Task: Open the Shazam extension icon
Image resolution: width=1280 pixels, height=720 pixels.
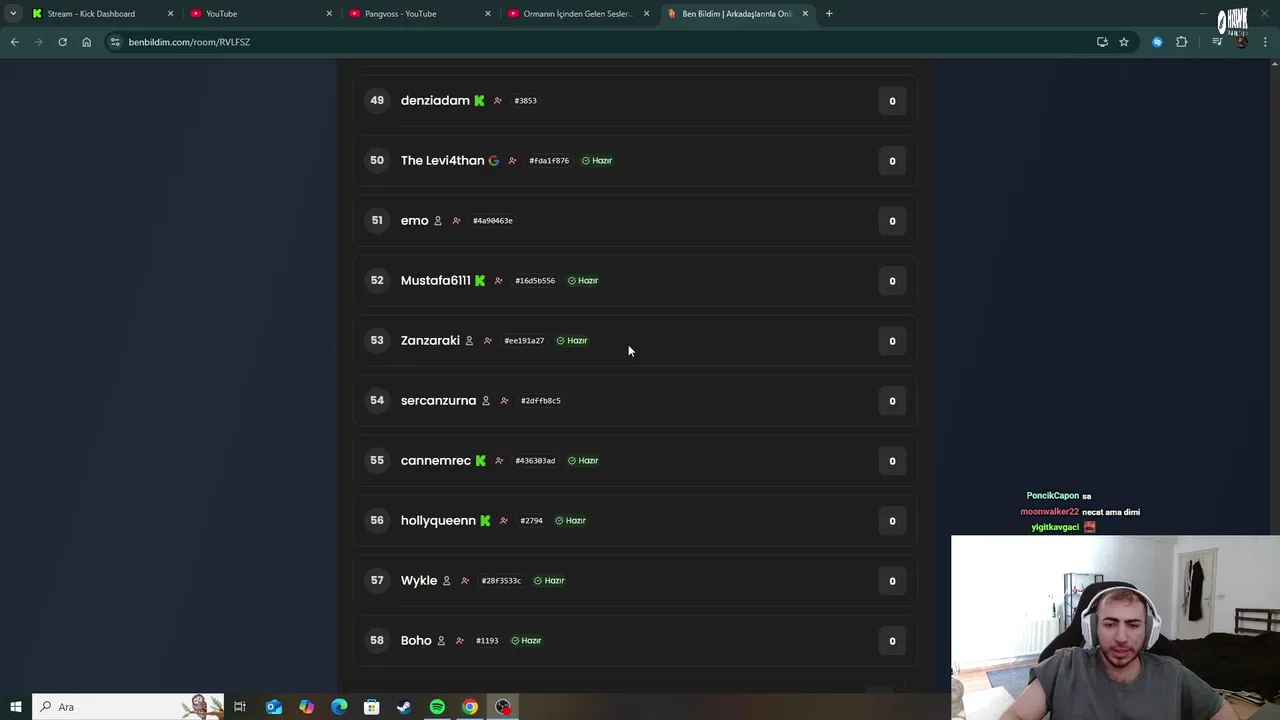Action: click(x=1157, y=42)
